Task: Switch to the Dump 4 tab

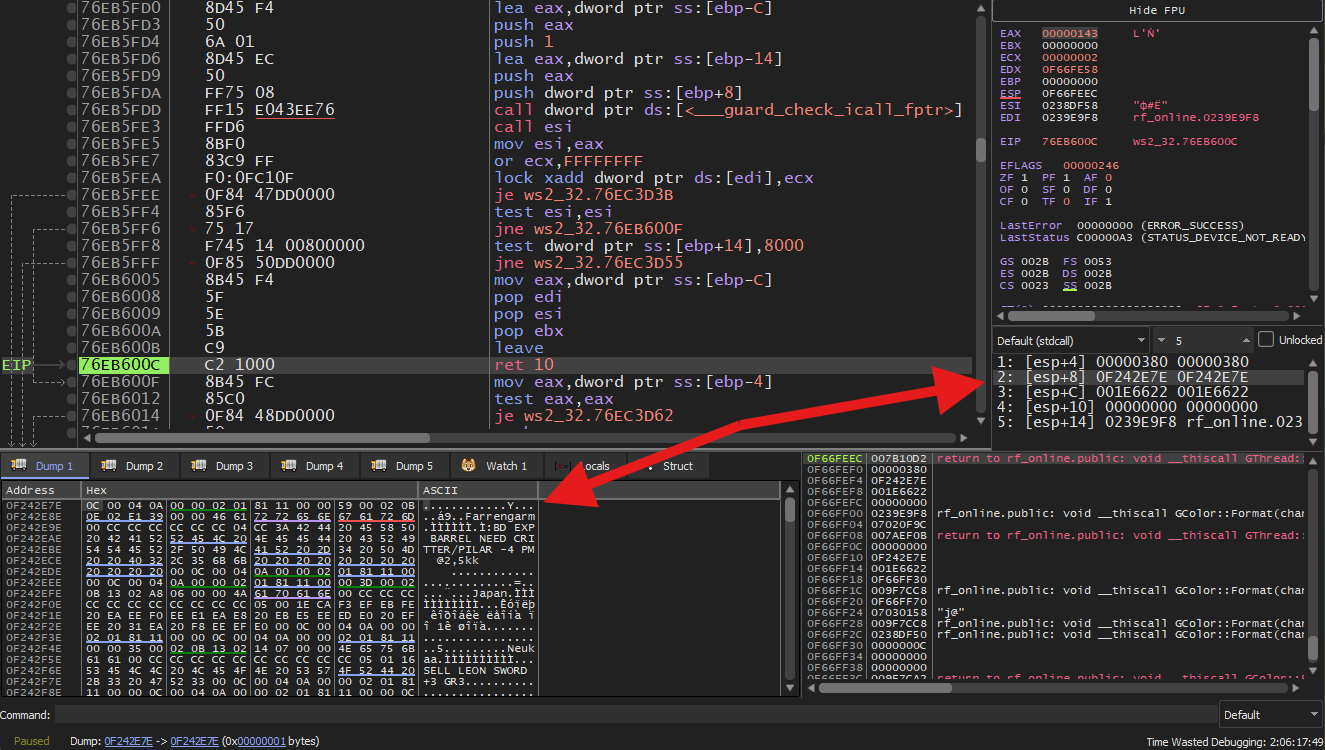Action: tap(317, 466)
